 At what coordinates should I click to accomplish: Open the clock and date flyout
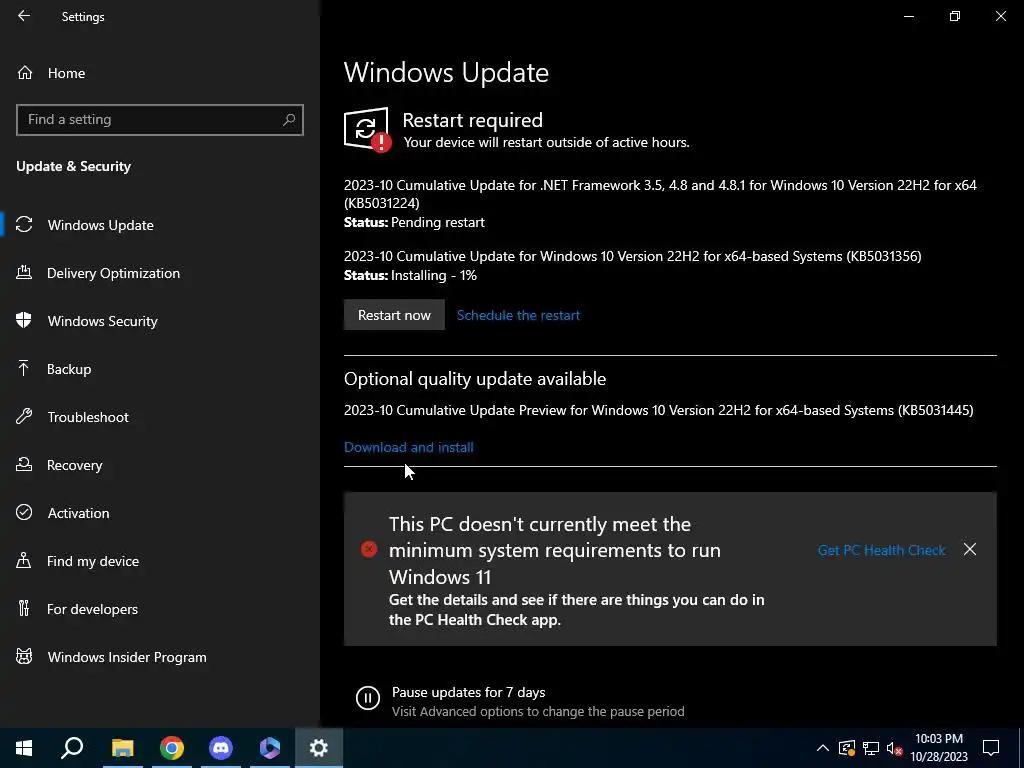coord(939,748)
